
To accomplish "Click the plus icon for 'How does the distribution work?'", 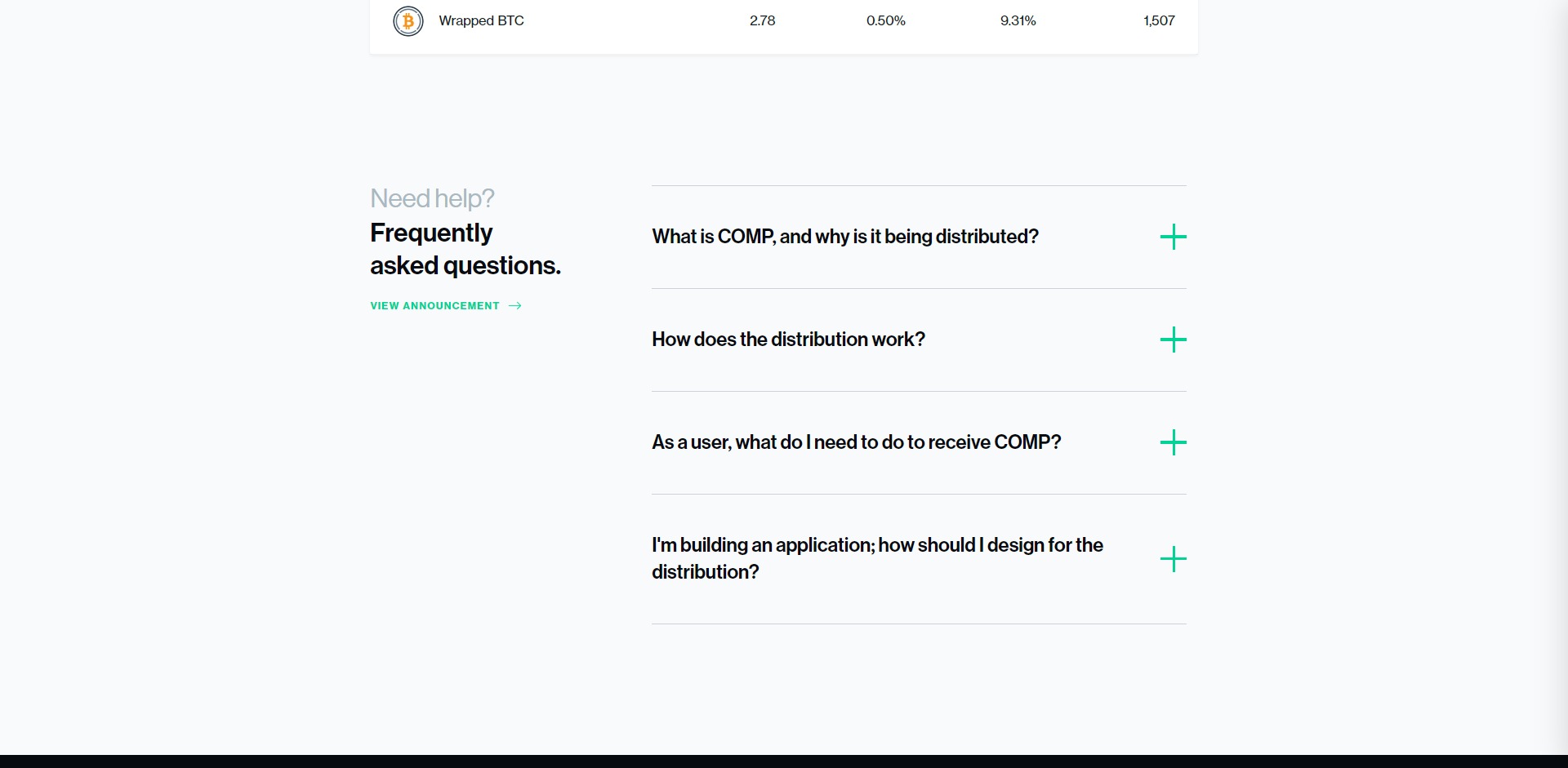I will pyautogui.click(x=1173, y=340).
